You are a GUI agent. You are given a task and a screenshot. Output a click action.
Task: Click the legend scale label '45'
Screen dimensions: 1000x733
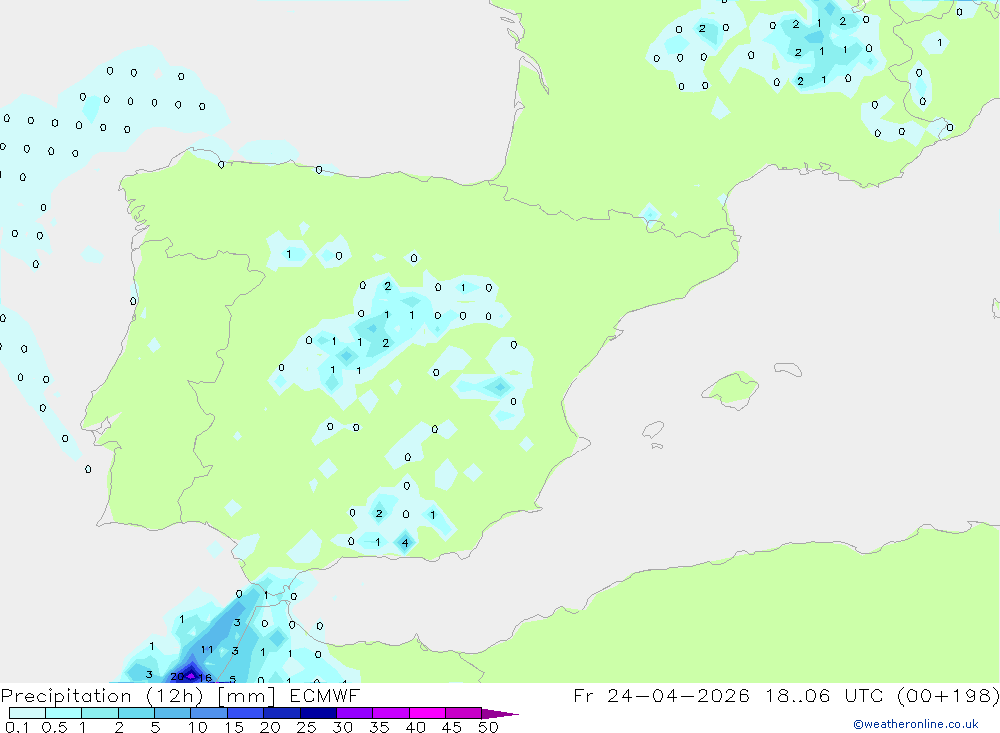coord(452,727)
